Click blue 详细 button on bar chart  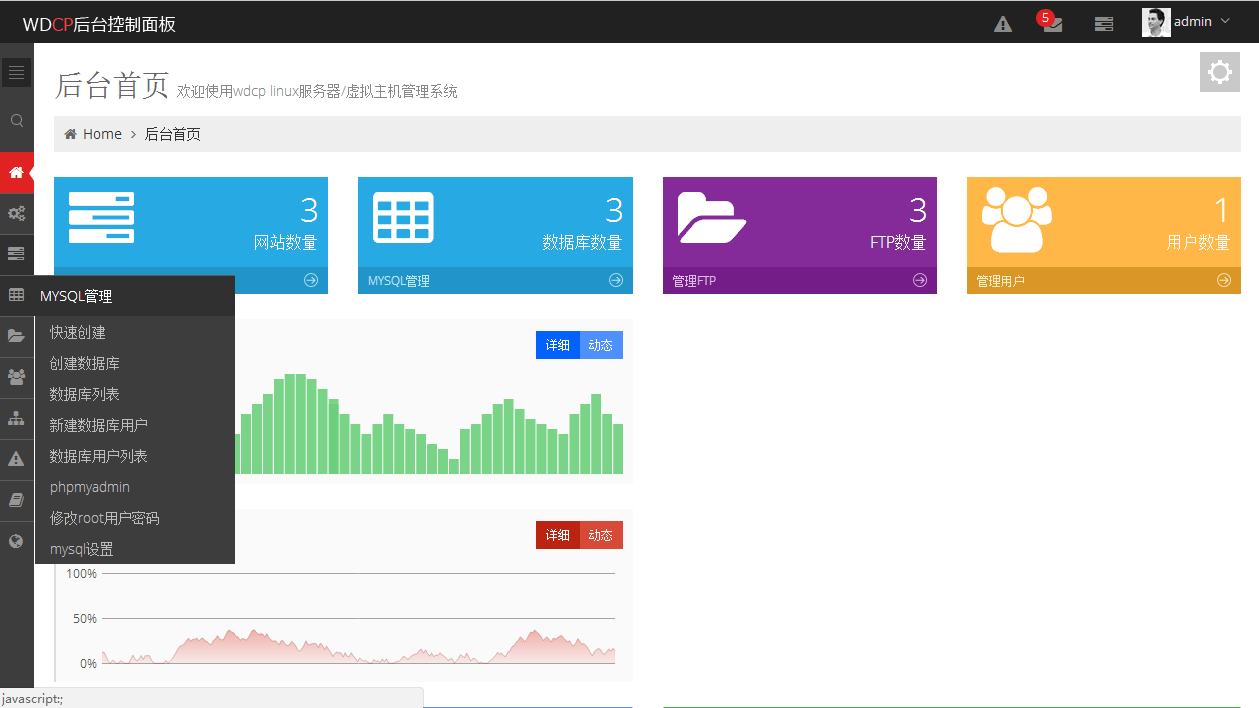coord(558,345)
